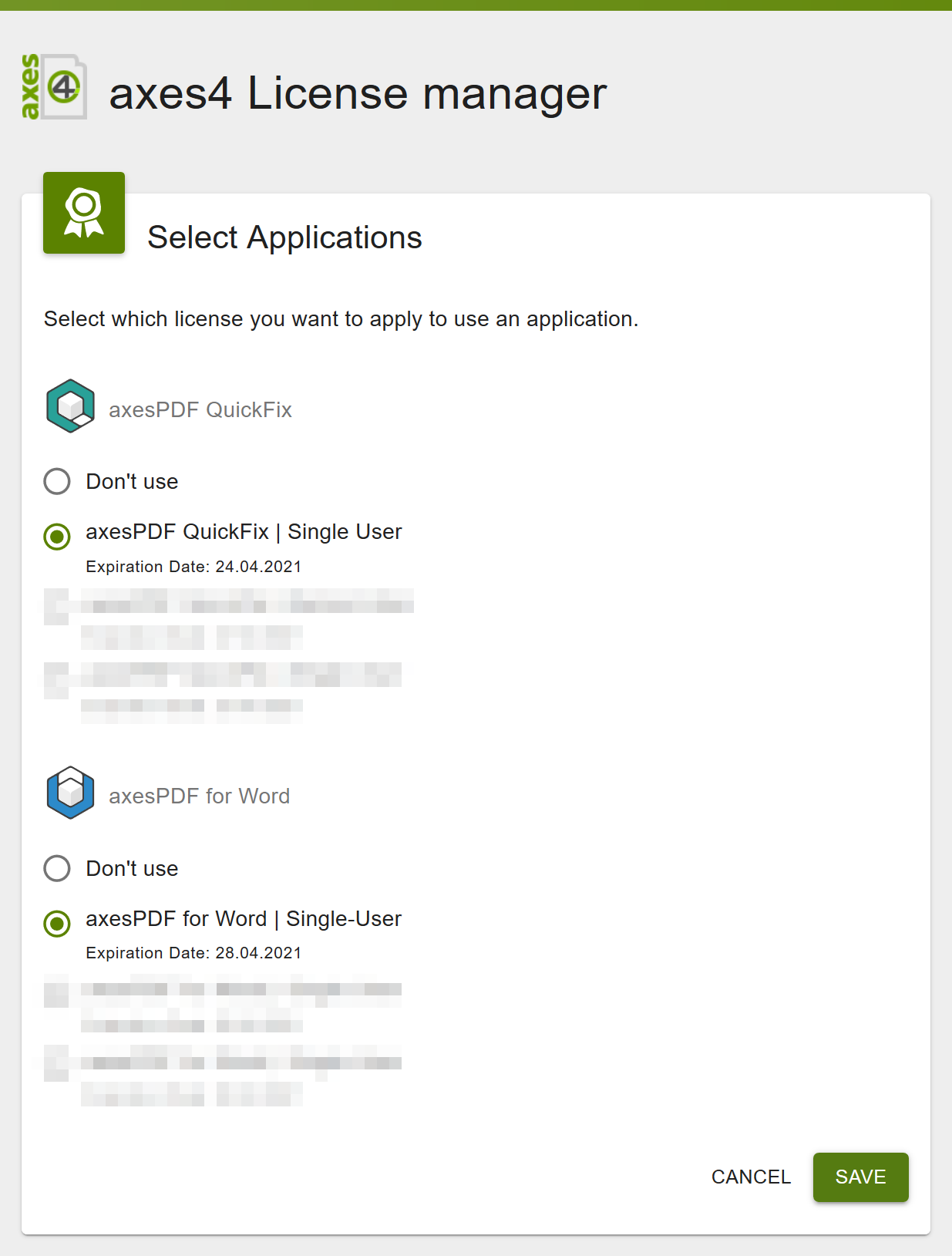Select "Don't use" for axesPDF QuickFix
This screenshot has width=952, height=1256.
(57, 481)
